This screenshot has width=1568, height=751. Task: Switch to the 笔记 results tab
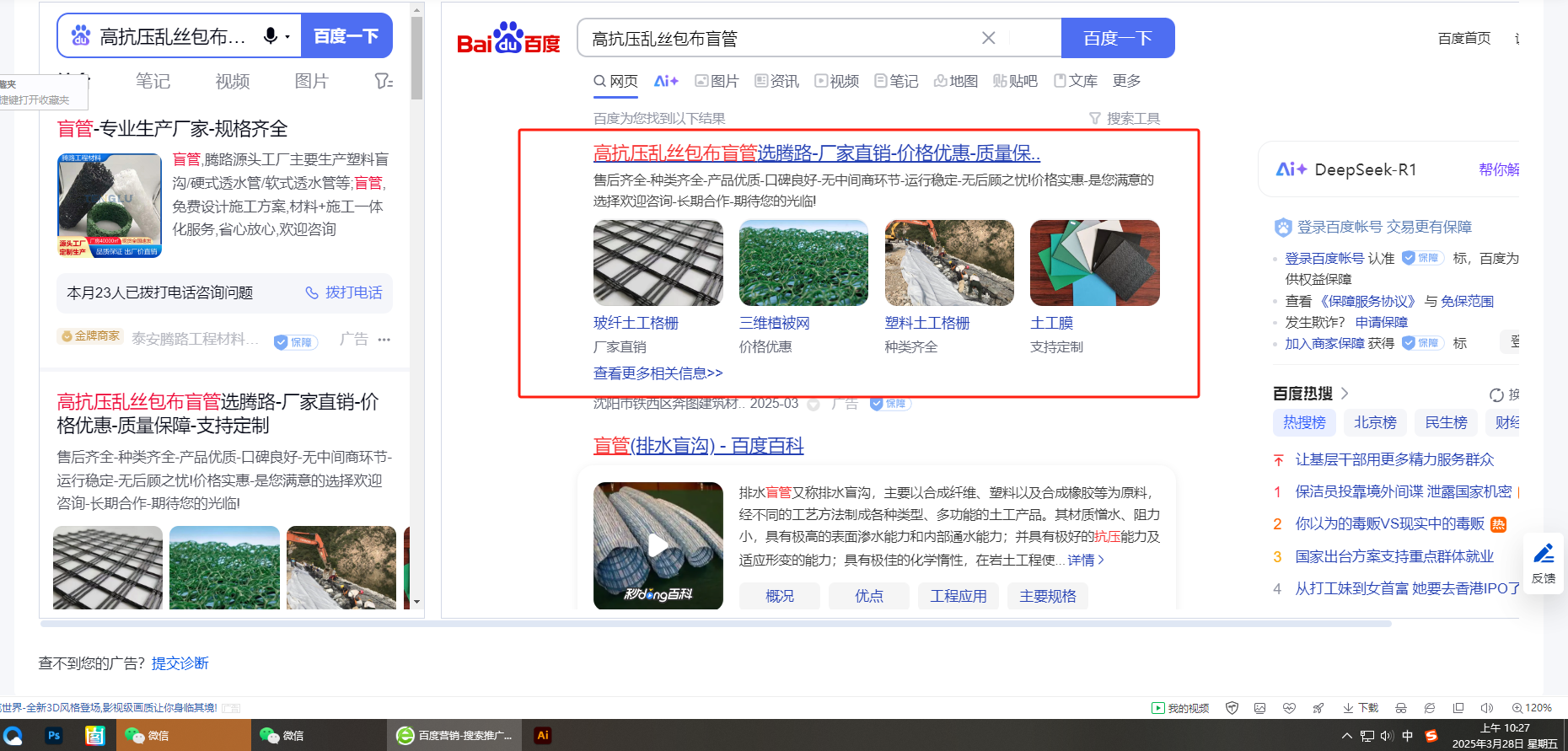(x=896, y=81)
